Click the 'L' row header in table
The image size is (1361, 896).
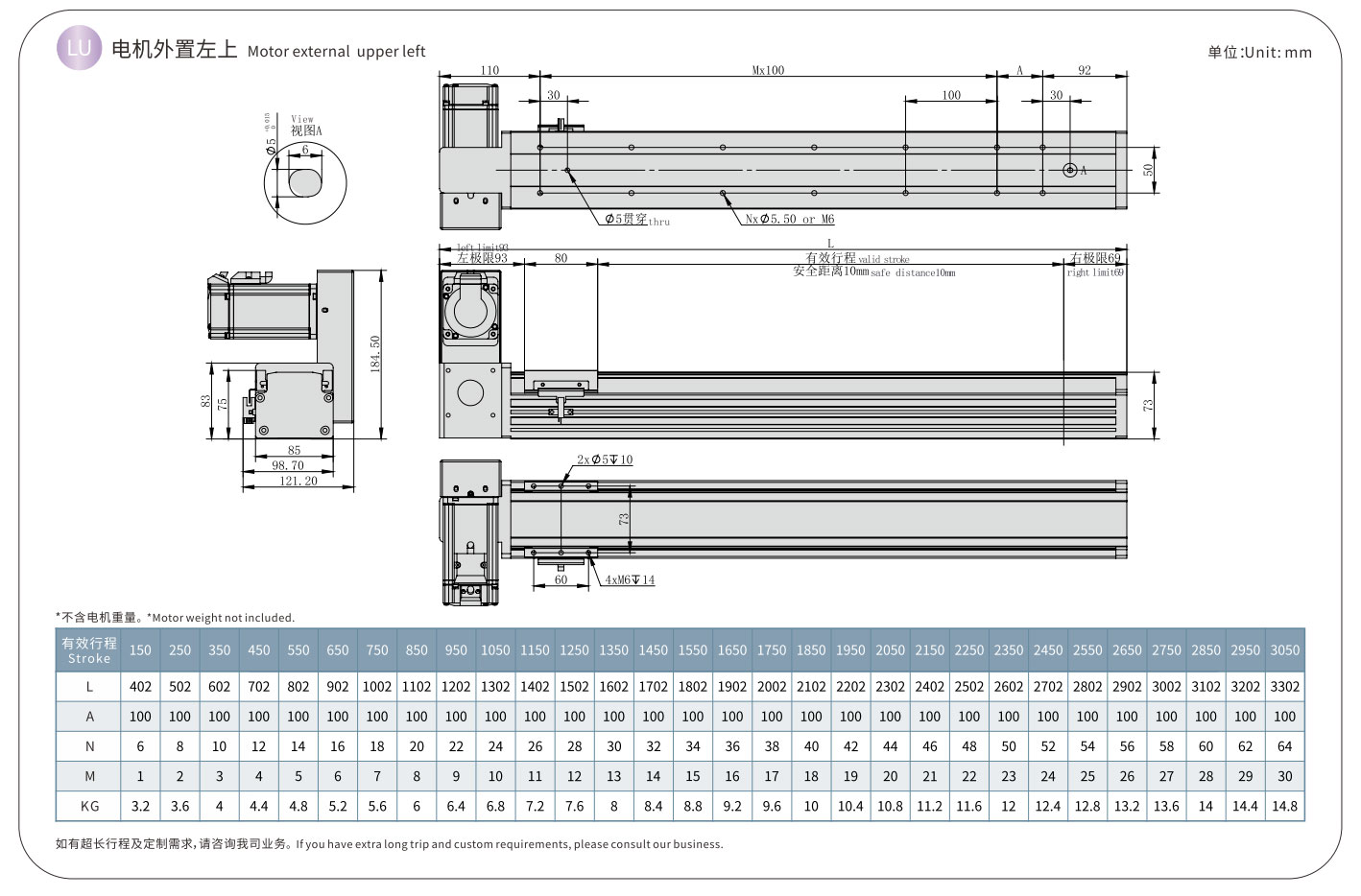coord(89,687)
